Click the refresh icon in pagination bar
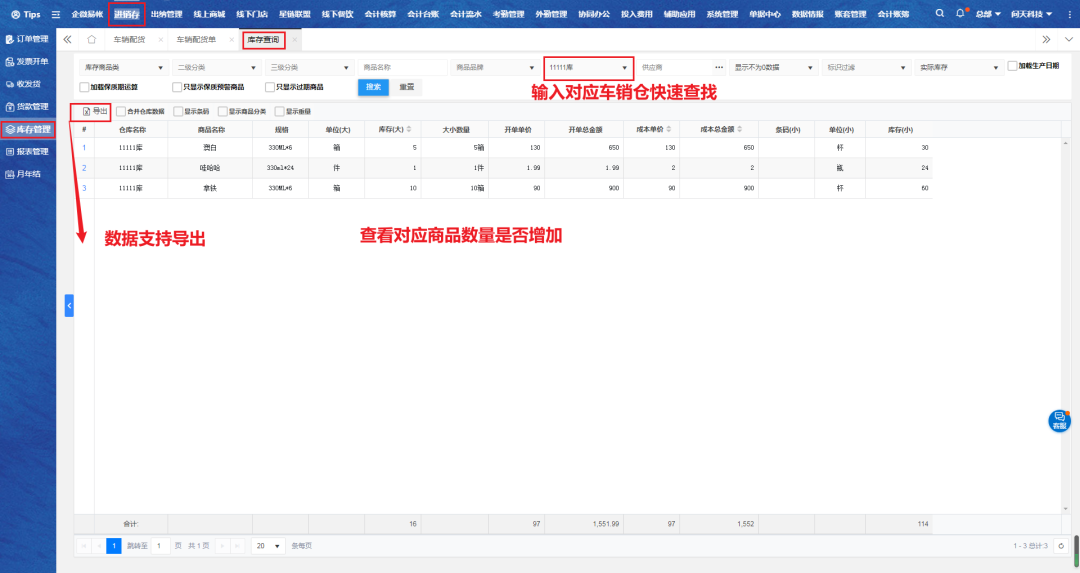This screenshot has height=573, width=1080. click(1060, 546)
